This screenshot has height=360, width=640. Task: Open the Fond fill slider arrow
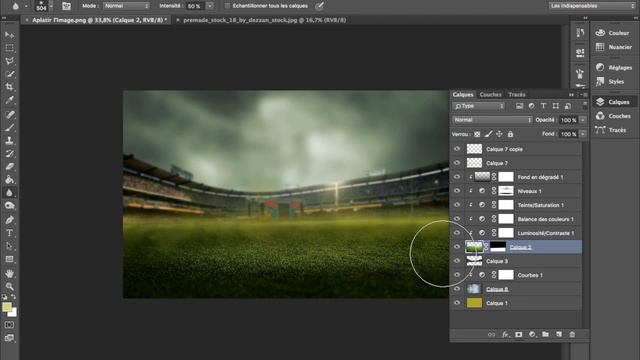pyautogui.click(x=583, y=134)
